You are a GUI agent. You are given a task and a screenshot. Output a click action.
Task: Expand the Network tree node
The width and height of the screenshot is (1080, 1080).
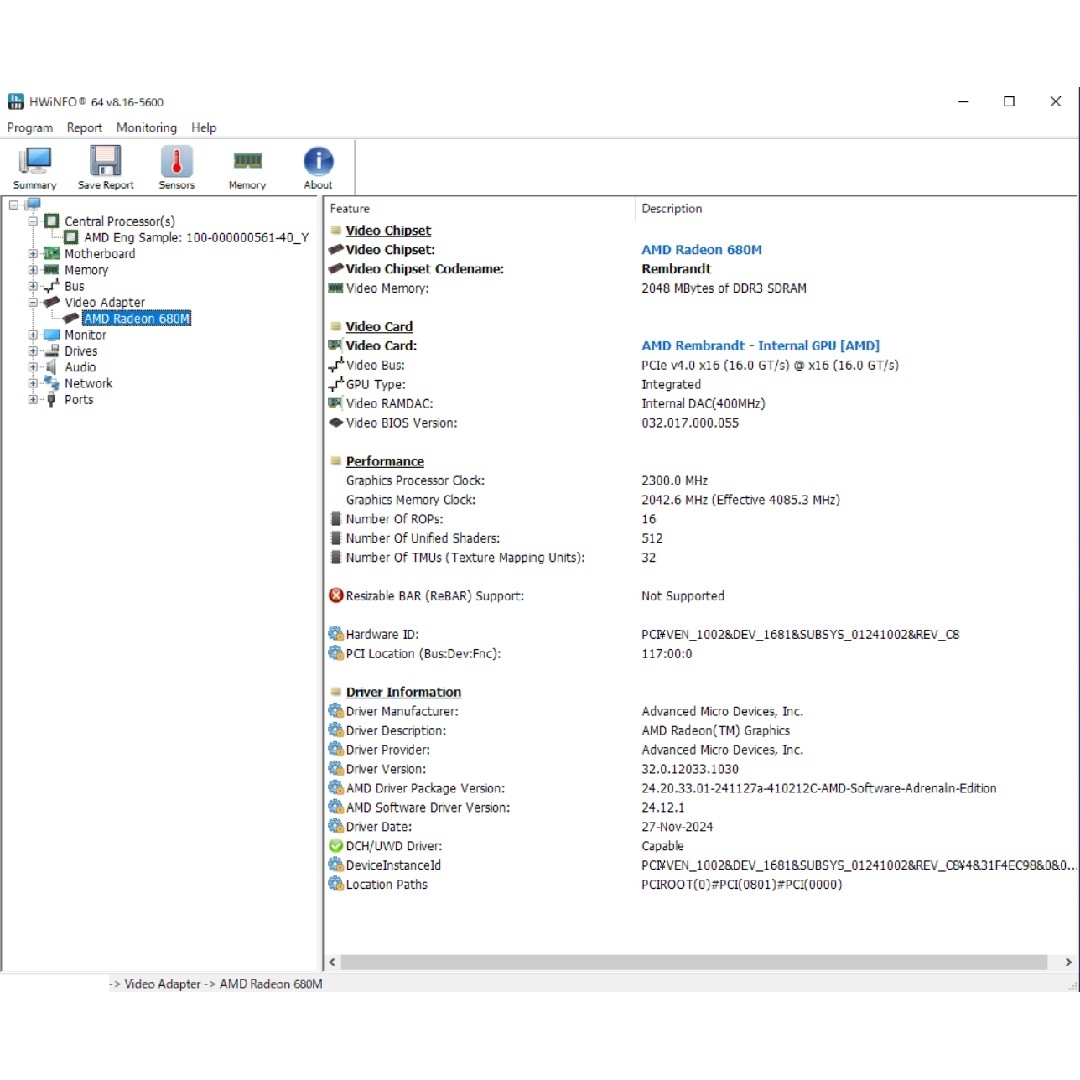(33, 383)
